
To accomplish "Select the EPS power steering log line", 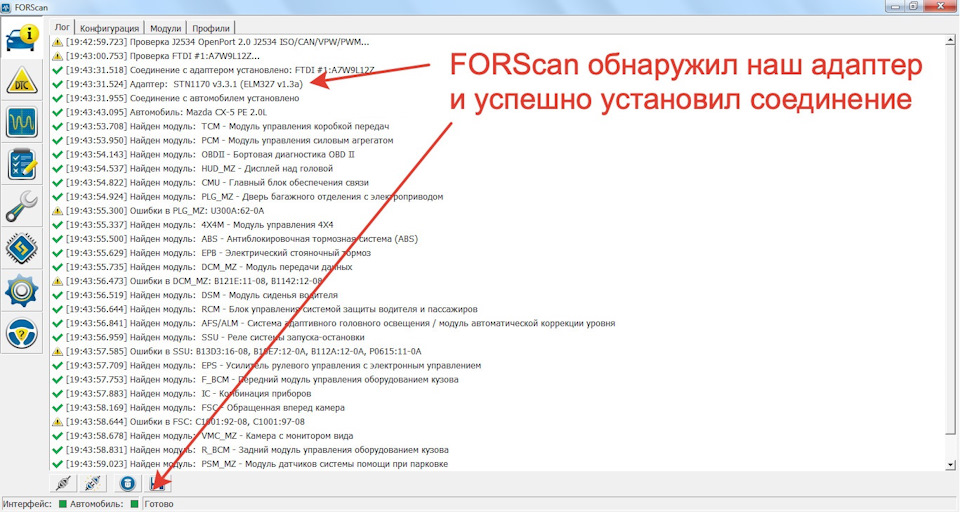I will pos(274,366).
